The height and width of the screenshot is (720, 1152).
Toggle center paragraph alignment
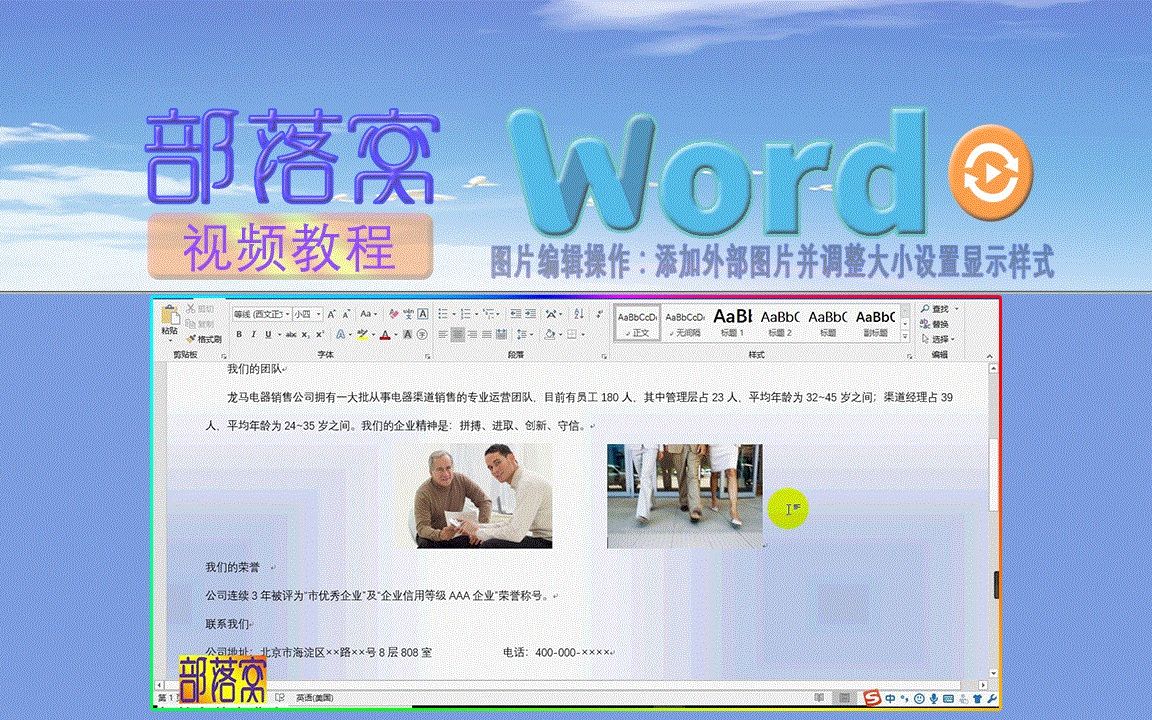pyautogui.click(x=458, y=334)
